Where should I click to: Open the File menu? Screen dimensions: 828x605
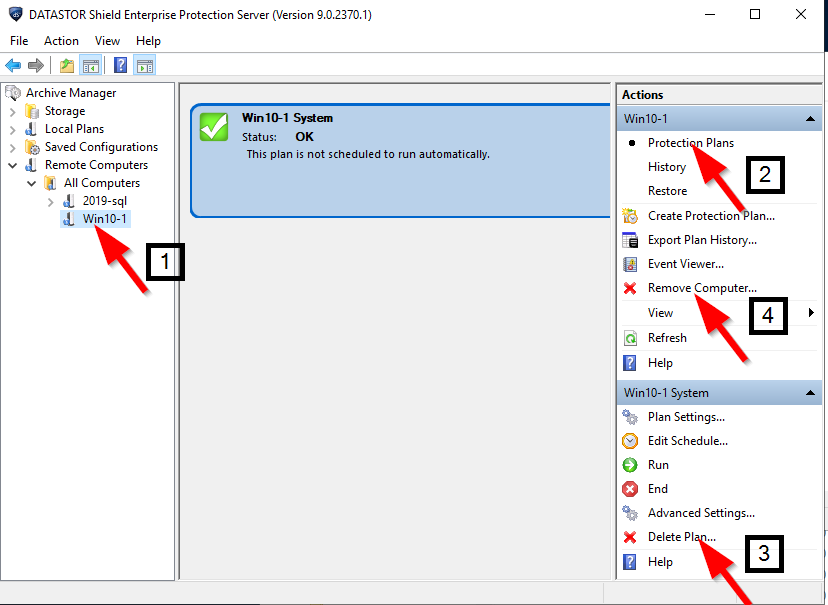point(19,41)
